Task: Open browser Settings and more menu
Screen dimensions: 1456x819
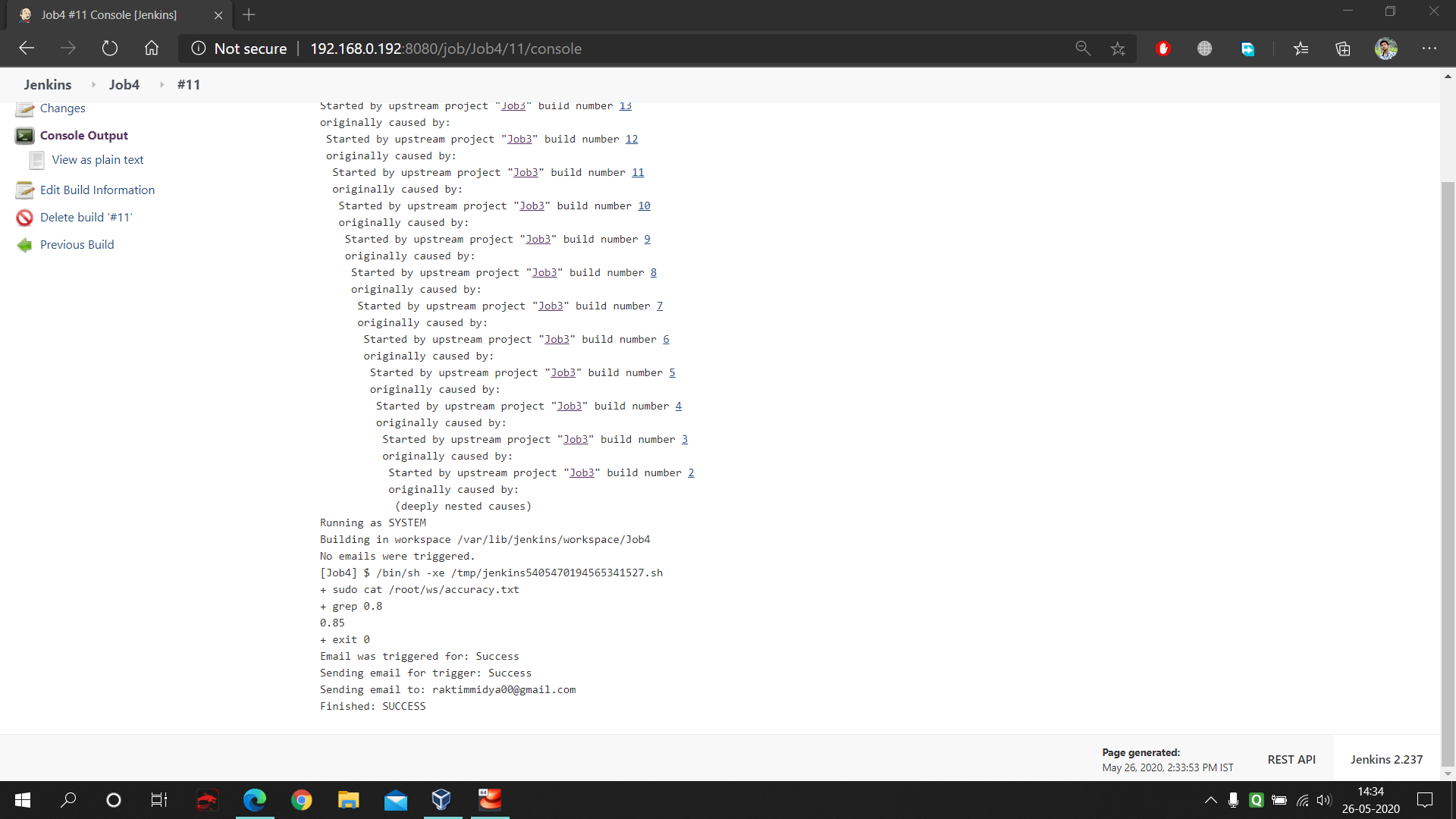Action: point(1429,49)
